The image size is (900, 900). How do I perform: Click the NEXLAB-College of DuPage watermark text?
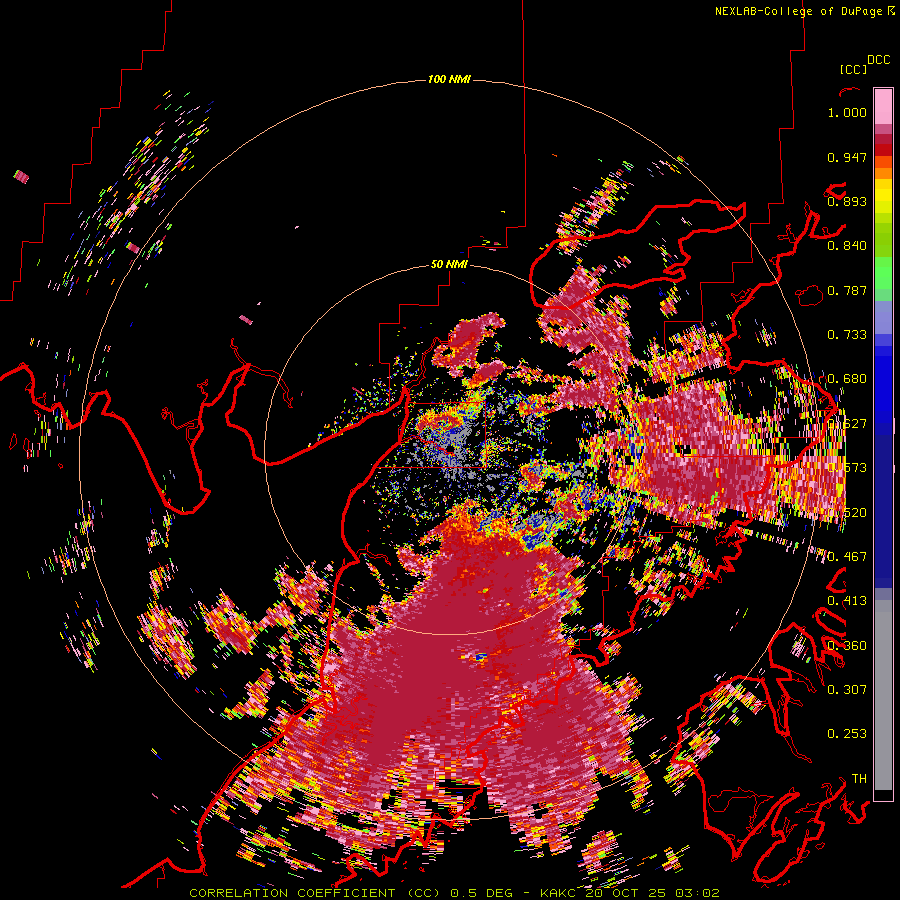(x=800, y=11)
